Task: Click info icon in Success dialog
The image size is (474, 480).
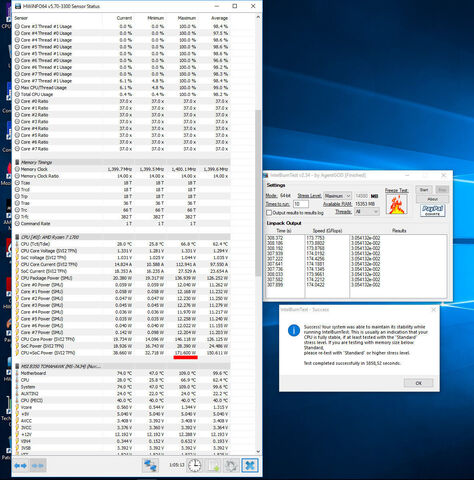Action: click(294, 330)
